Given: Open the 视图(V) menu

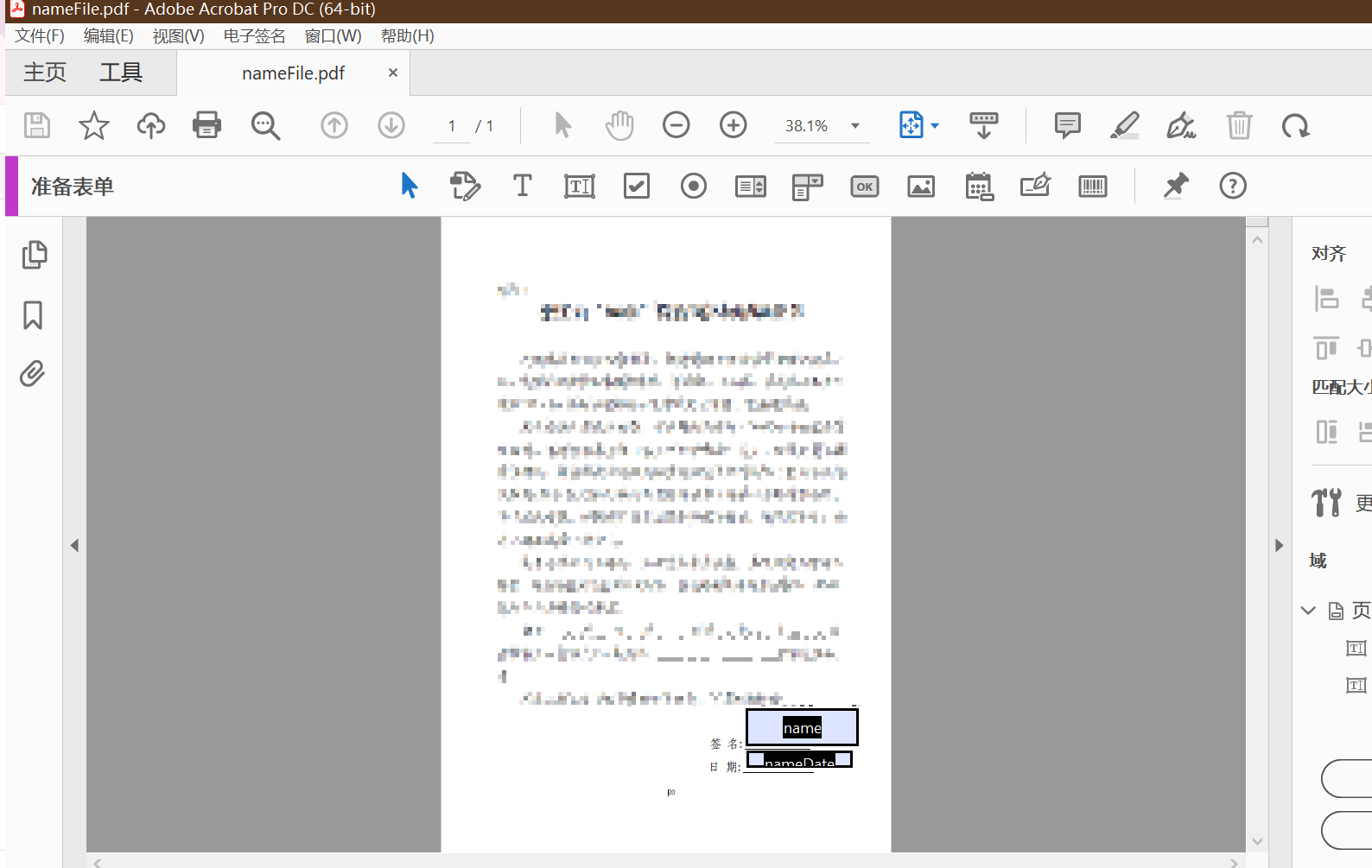Looking at the screenshot, I should point(178,36).
